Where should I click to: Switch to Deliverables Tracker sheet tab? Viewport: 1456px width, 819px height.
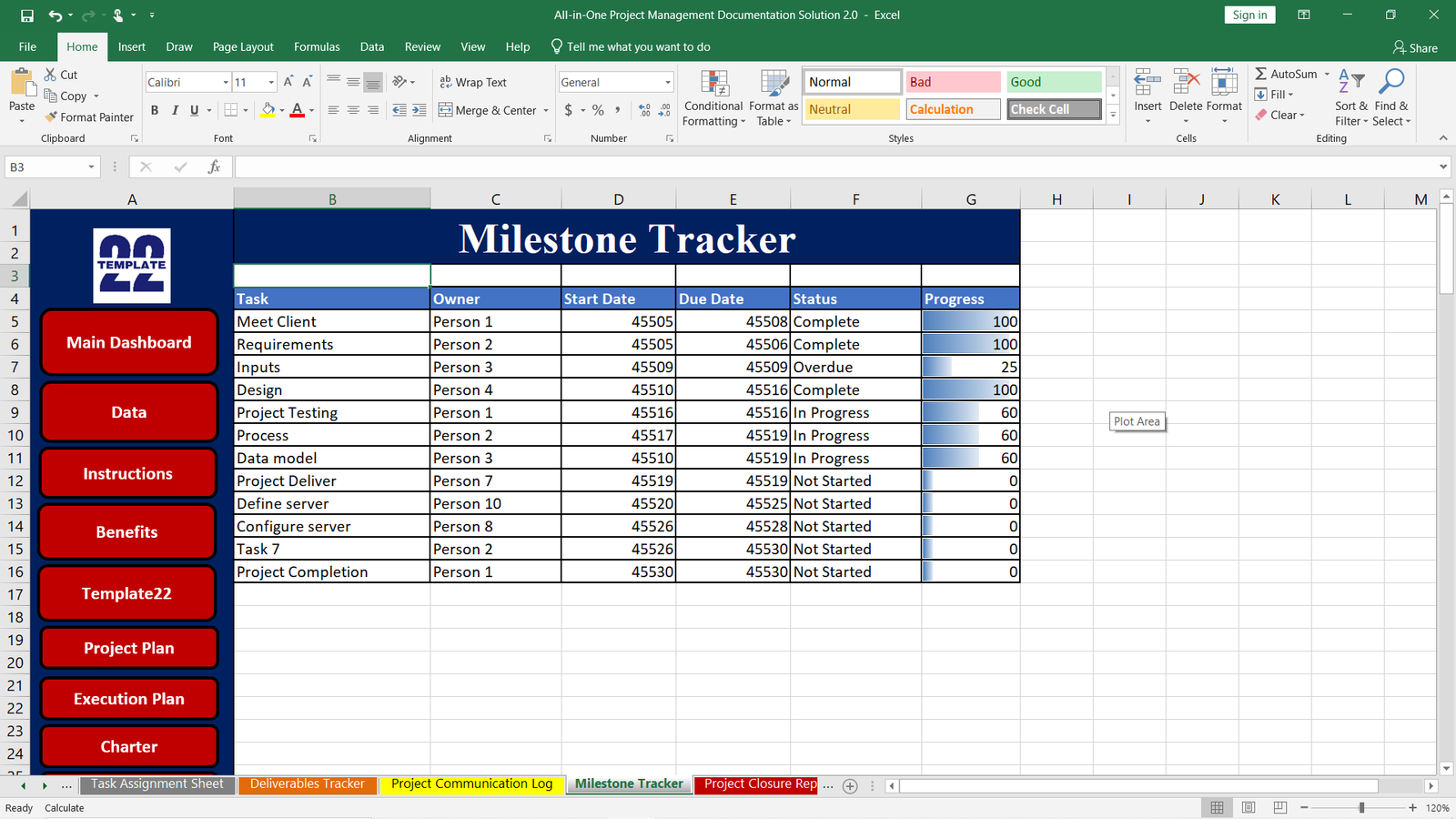coord(308,784)
